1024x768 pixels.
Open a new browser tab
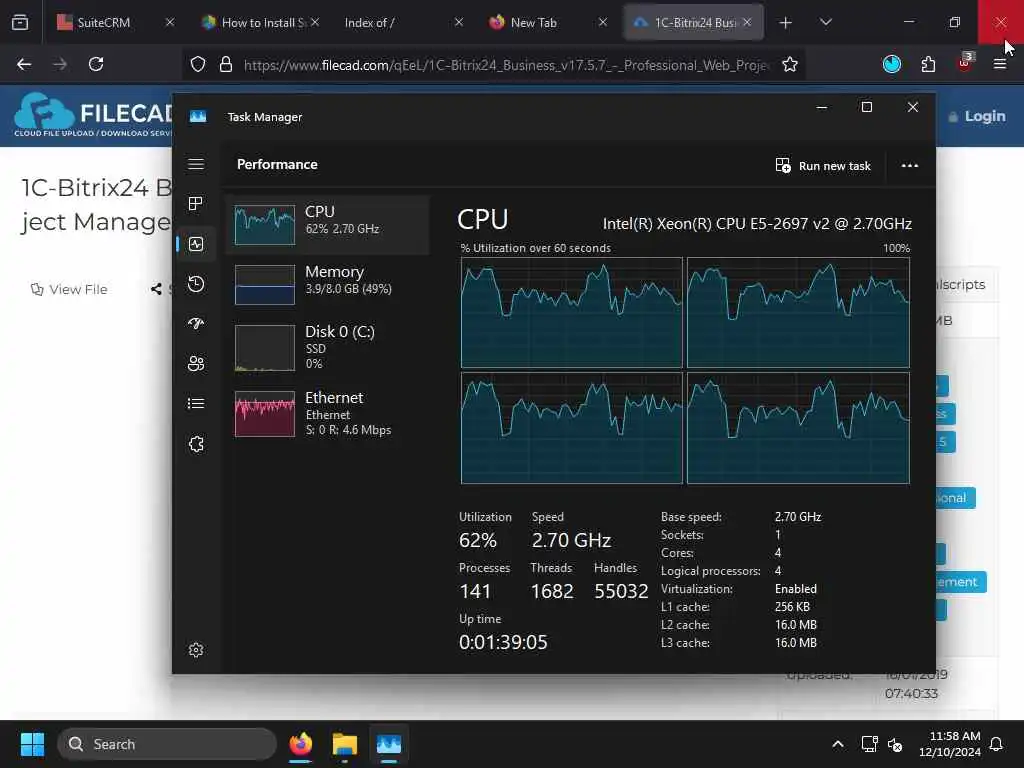pyautogui.click(x=786, y=23)
